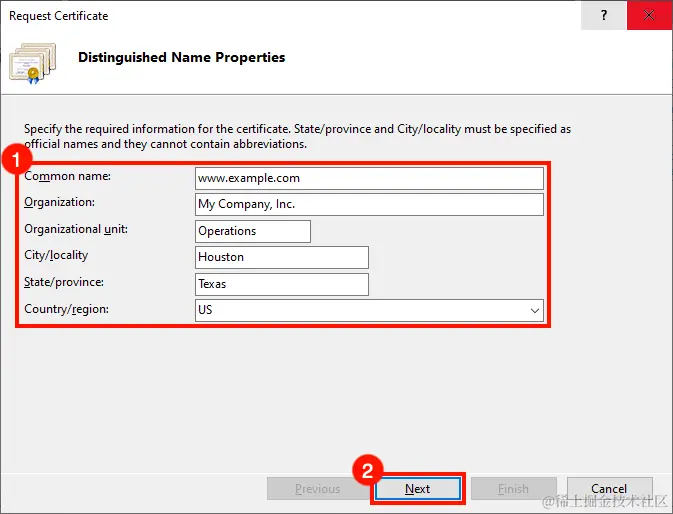Click the Organization label

(x=59, y=202)
